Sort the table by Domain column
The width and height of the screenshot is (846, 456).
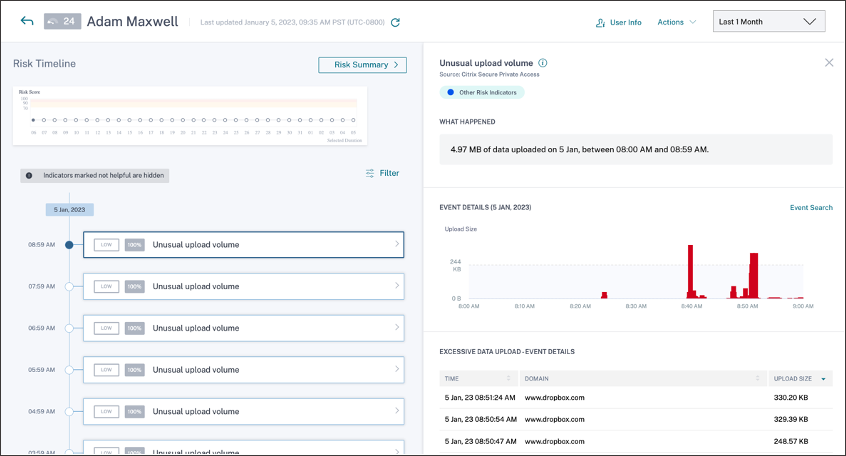click(758, 379)
